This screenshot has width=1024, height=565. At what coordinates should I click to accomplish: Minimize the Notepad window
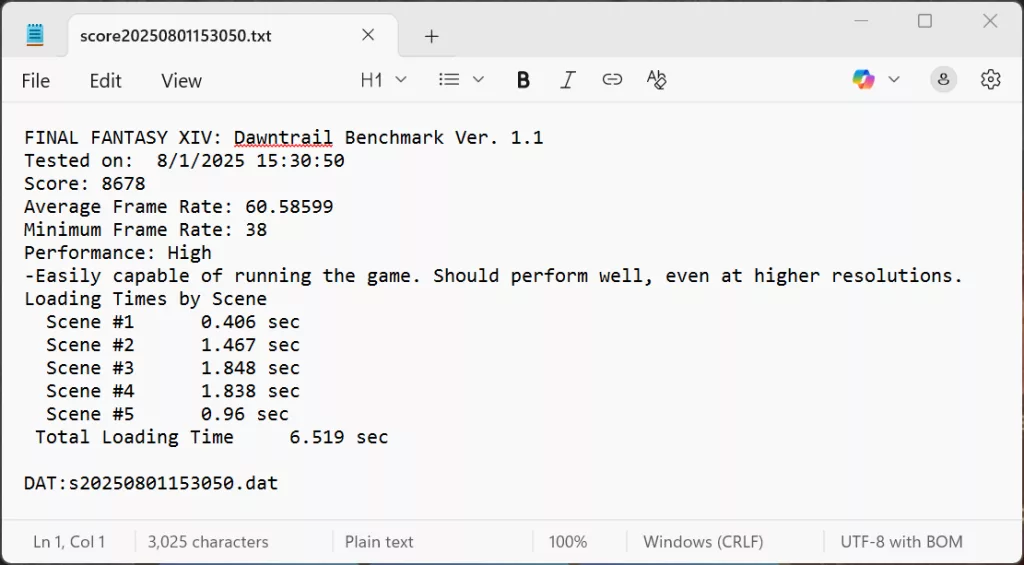861,21
